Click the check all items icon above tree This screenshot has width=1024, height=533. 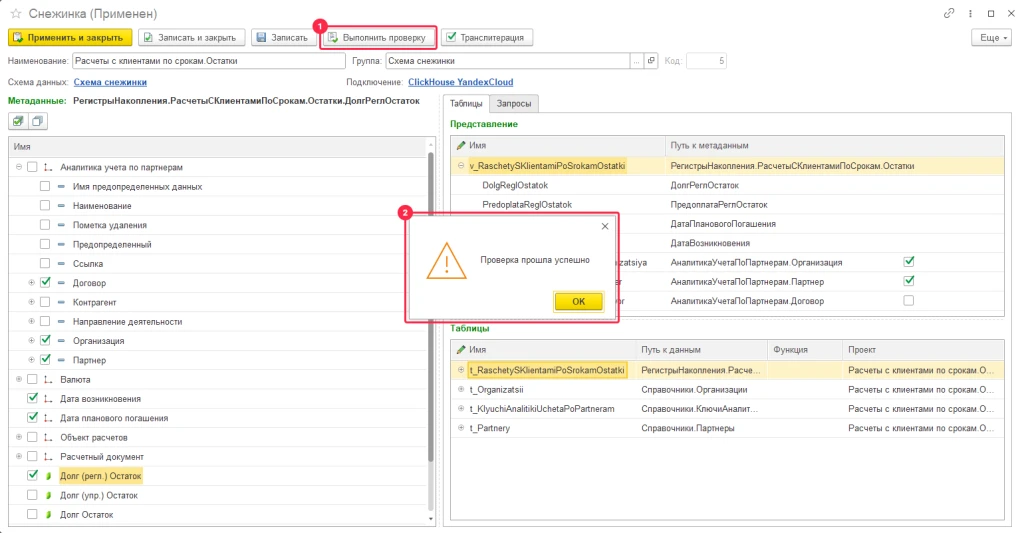pyautogui.click(x=18, y=121)
